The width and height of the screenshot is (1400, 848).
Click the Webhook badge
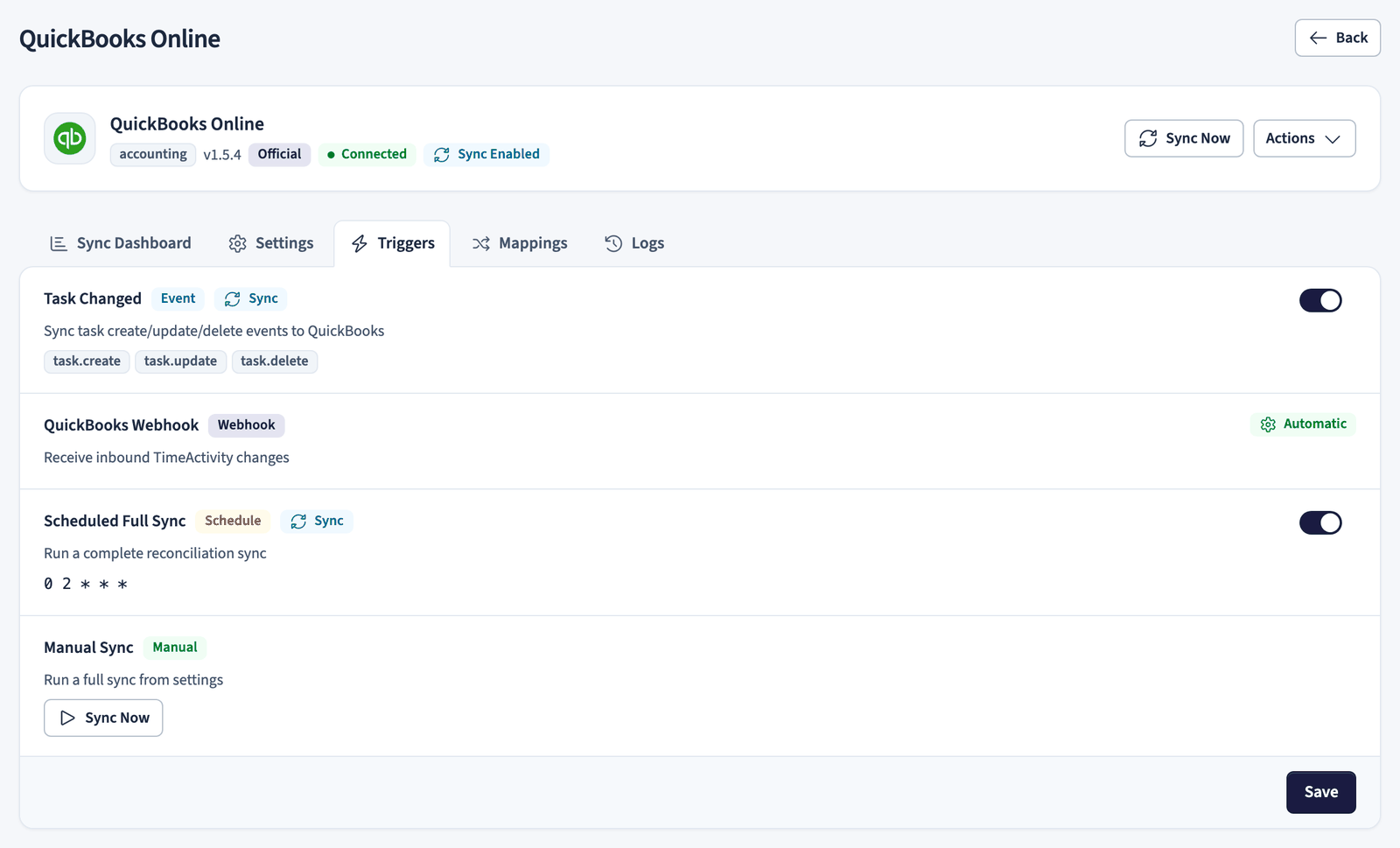[x=247, y=425]
